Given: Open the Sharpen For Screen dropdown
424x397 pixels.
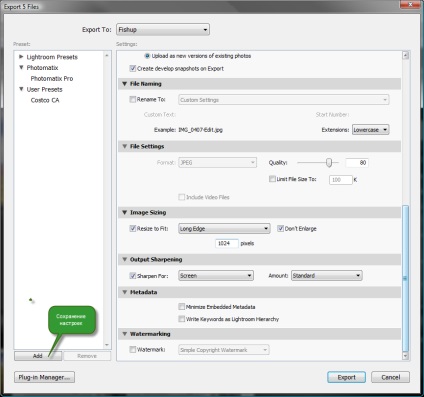Looking at the screenshot, I should [x=216, y=276].
